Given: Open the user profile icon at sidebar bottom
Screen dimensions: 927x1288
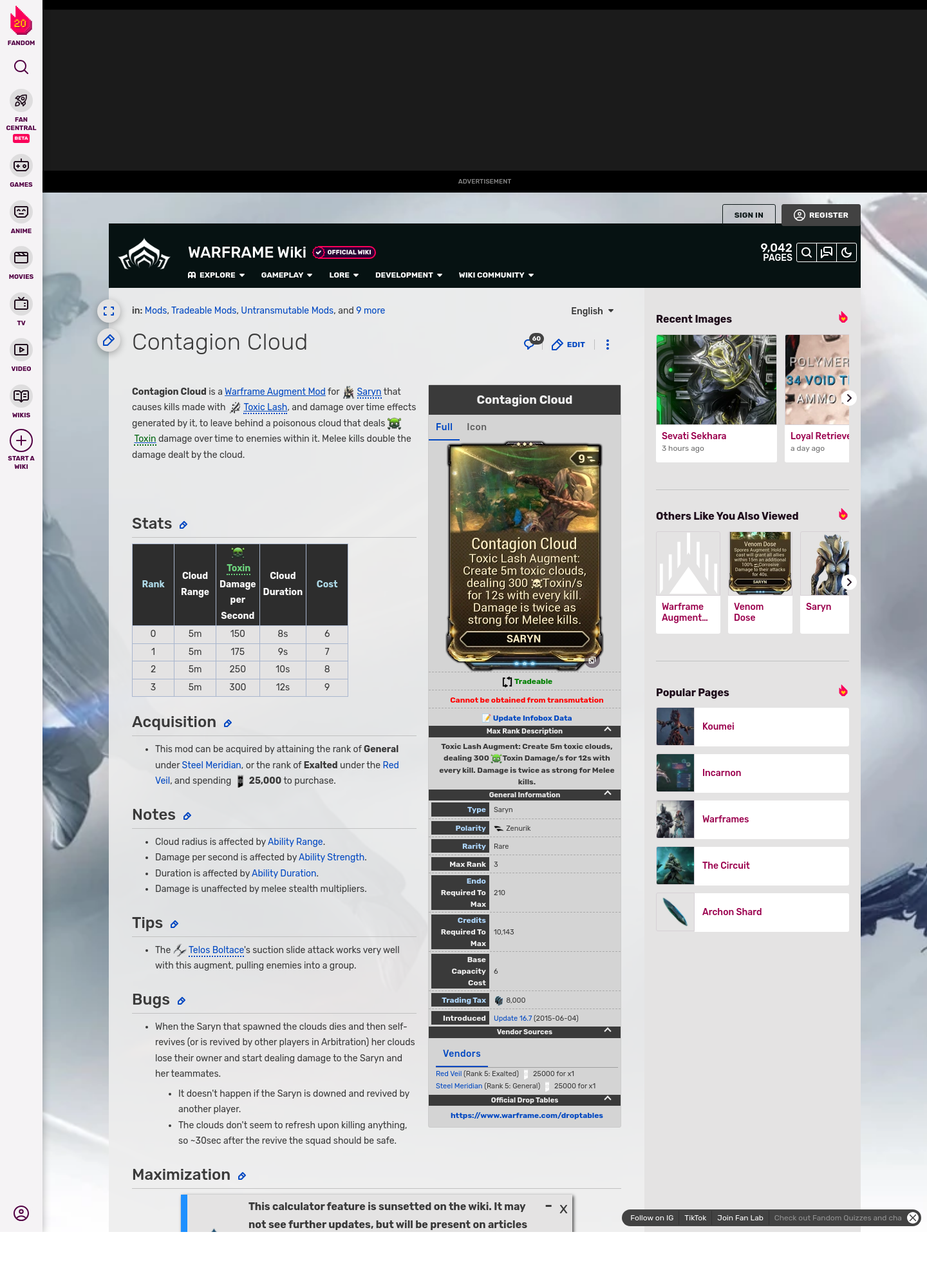Looking at the screenshot, I should (x=21, y=1213).
